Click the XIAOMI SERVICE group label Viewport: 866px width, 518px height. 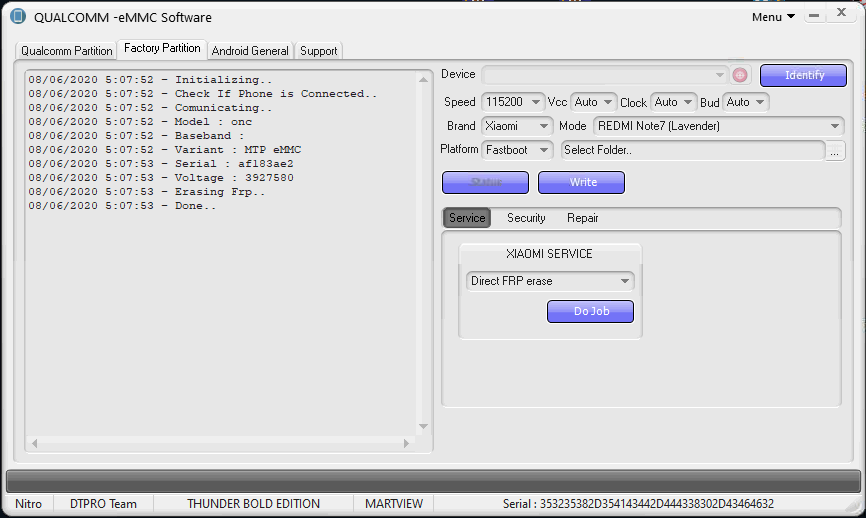click(x=549, y=254)
